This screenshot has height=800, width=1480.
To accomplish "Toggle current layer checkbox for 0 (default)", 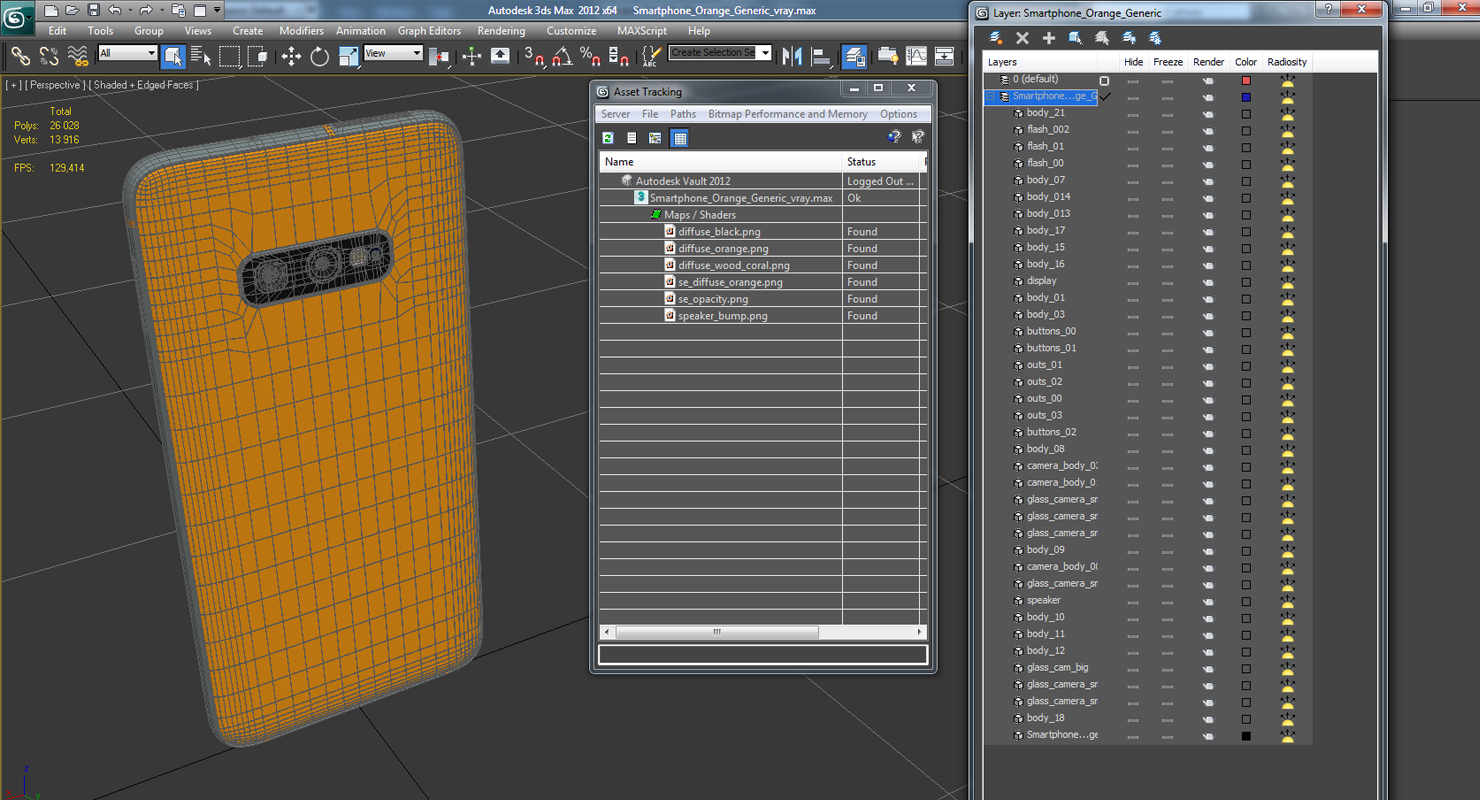I will pyautogui.click(x=1104, y=80).
